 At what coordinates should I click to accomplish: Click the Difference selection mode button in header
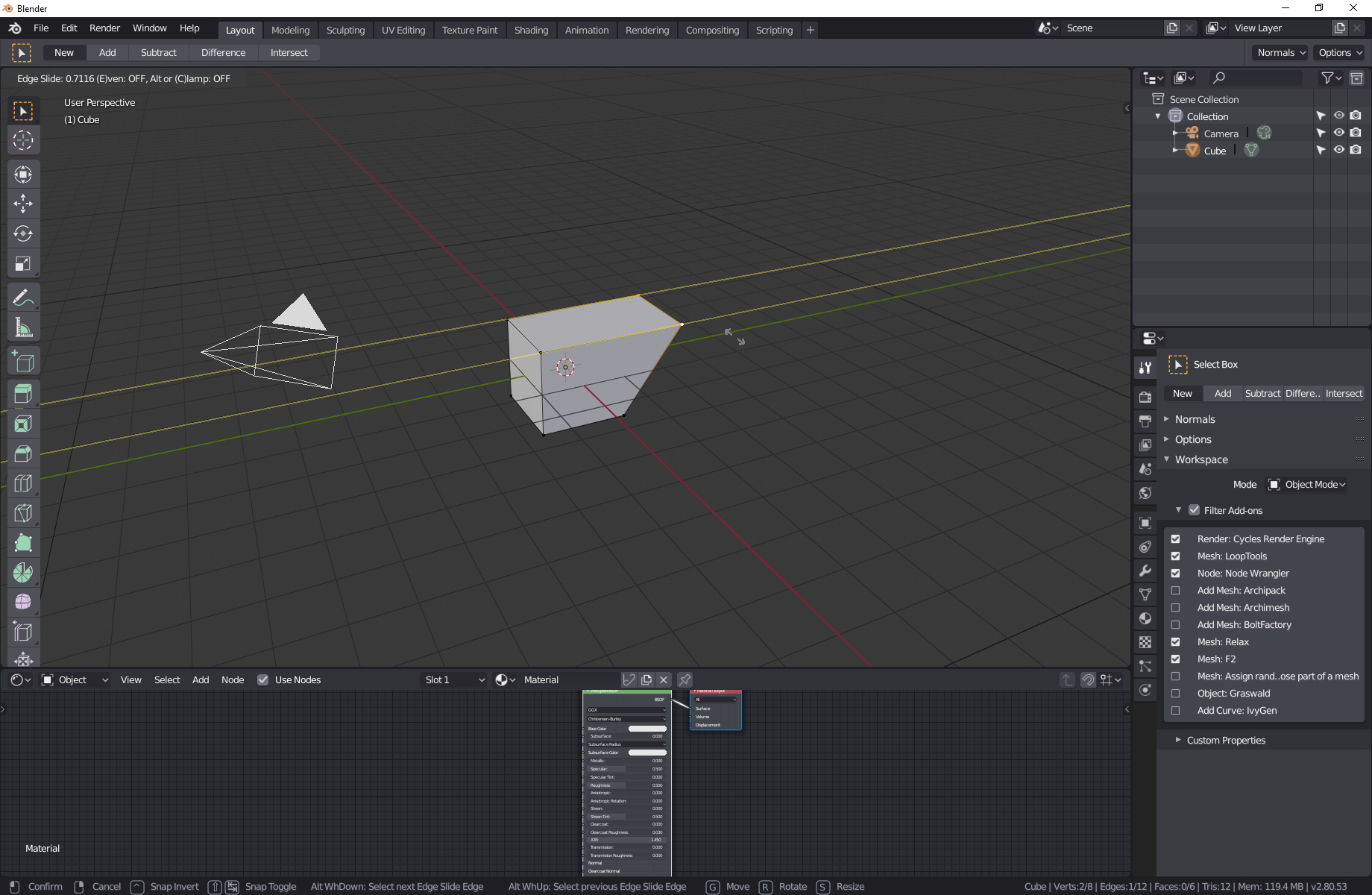pyautogui.click(x=223, y=52)
